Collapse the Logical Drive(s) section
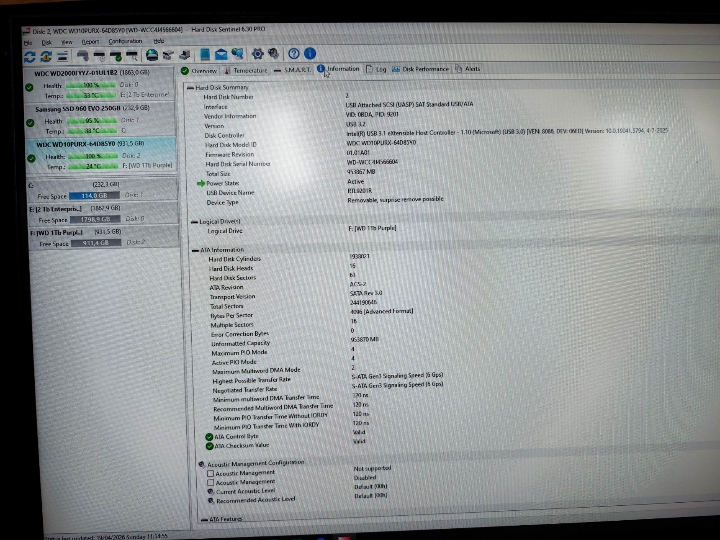This screenshot has width=720, height=540. (194, 222)
